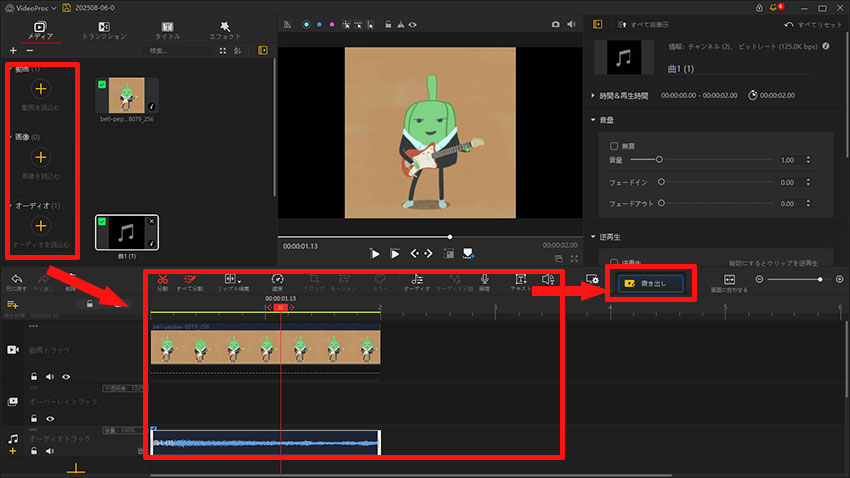Screen dimensions: 850x478
Task: Add an image with the 画像 plus button
Action: click(x=41, y=157)
